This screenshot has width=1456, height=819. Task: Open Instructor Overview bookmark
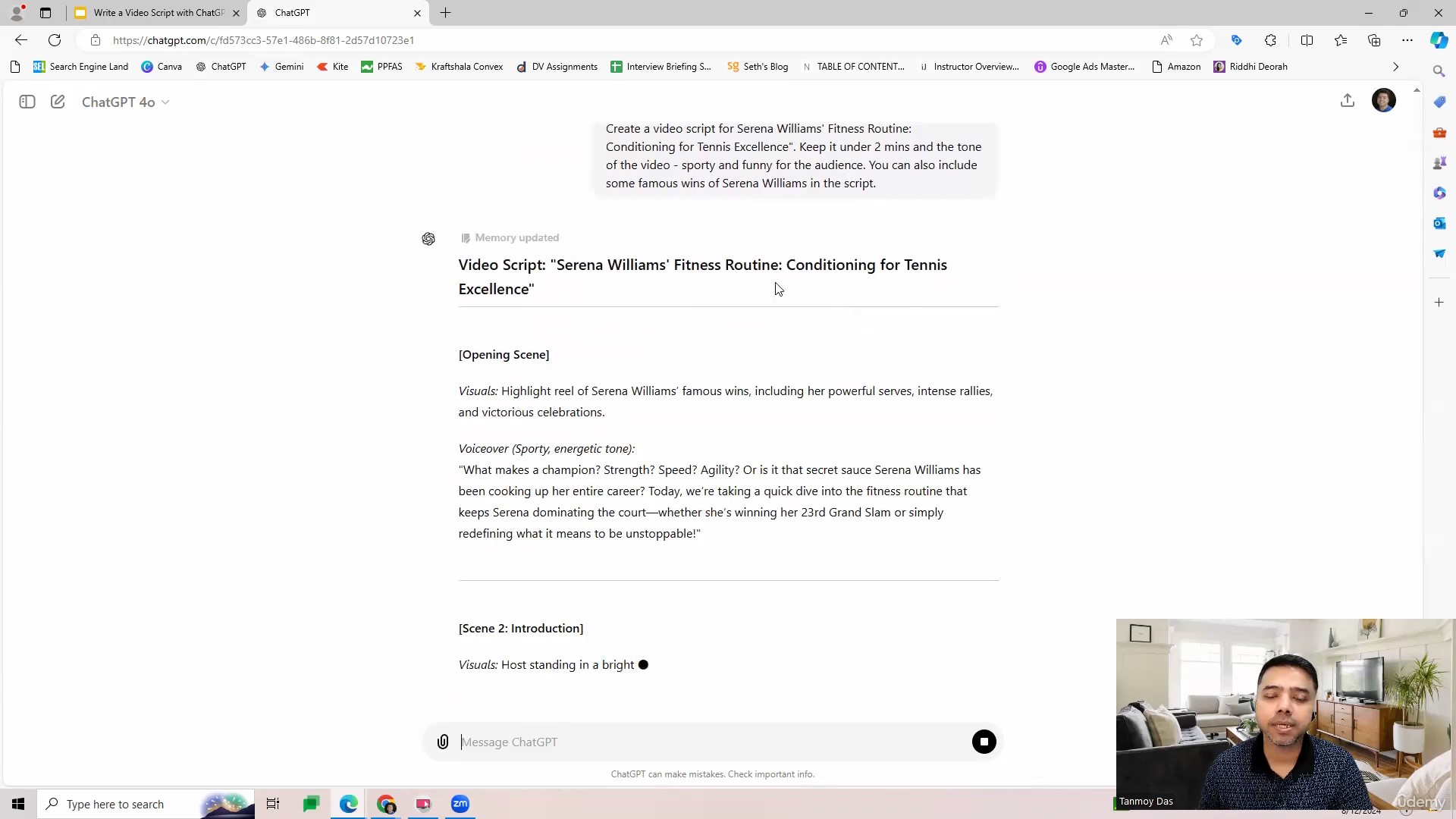[968, 67]
